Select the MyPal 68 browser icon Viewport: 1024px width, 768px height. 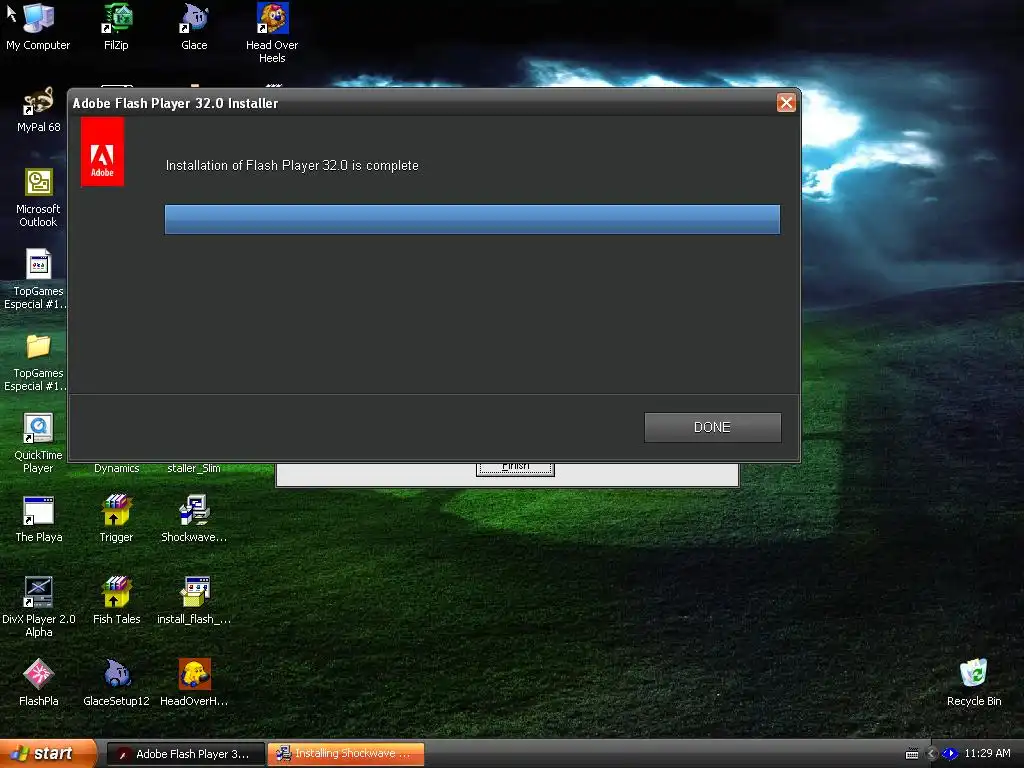point(39,110)
